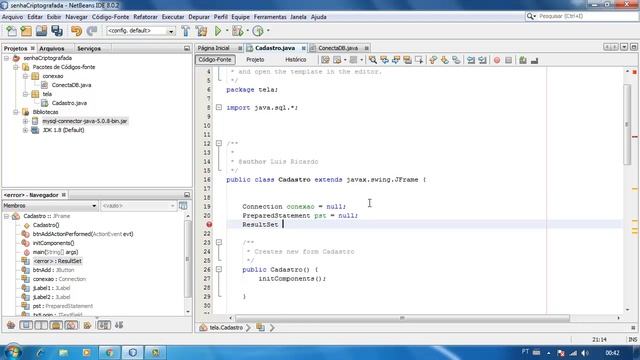Collapse the import fold at line 8
This screenshot has height=360, width=640.
point(219,107)
